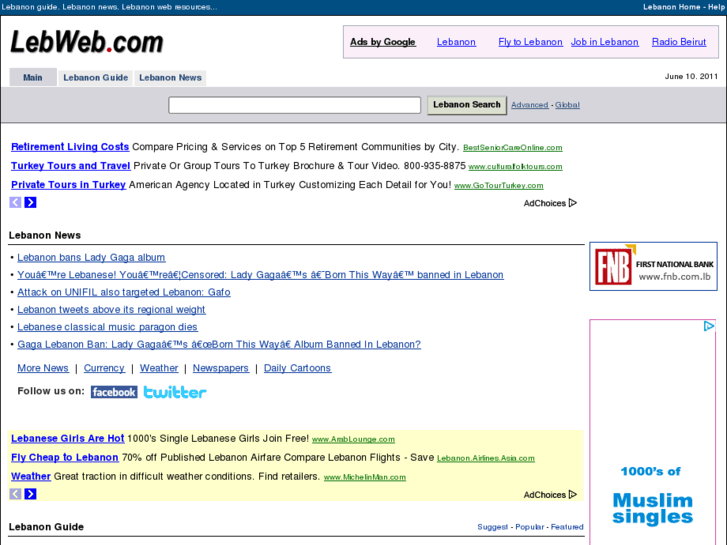
Task: Click the 'June 10, 2011' date text
Action: [691, 77]
